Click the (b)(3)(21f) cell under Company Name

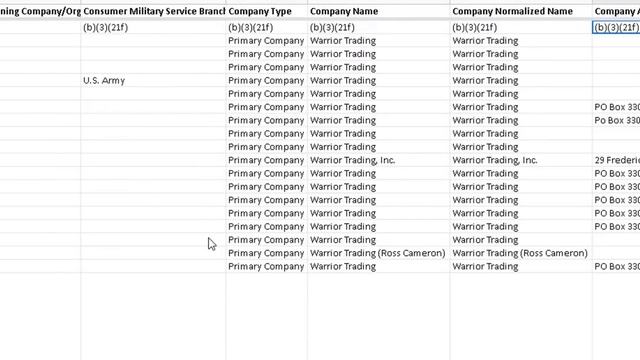point(378,27)
